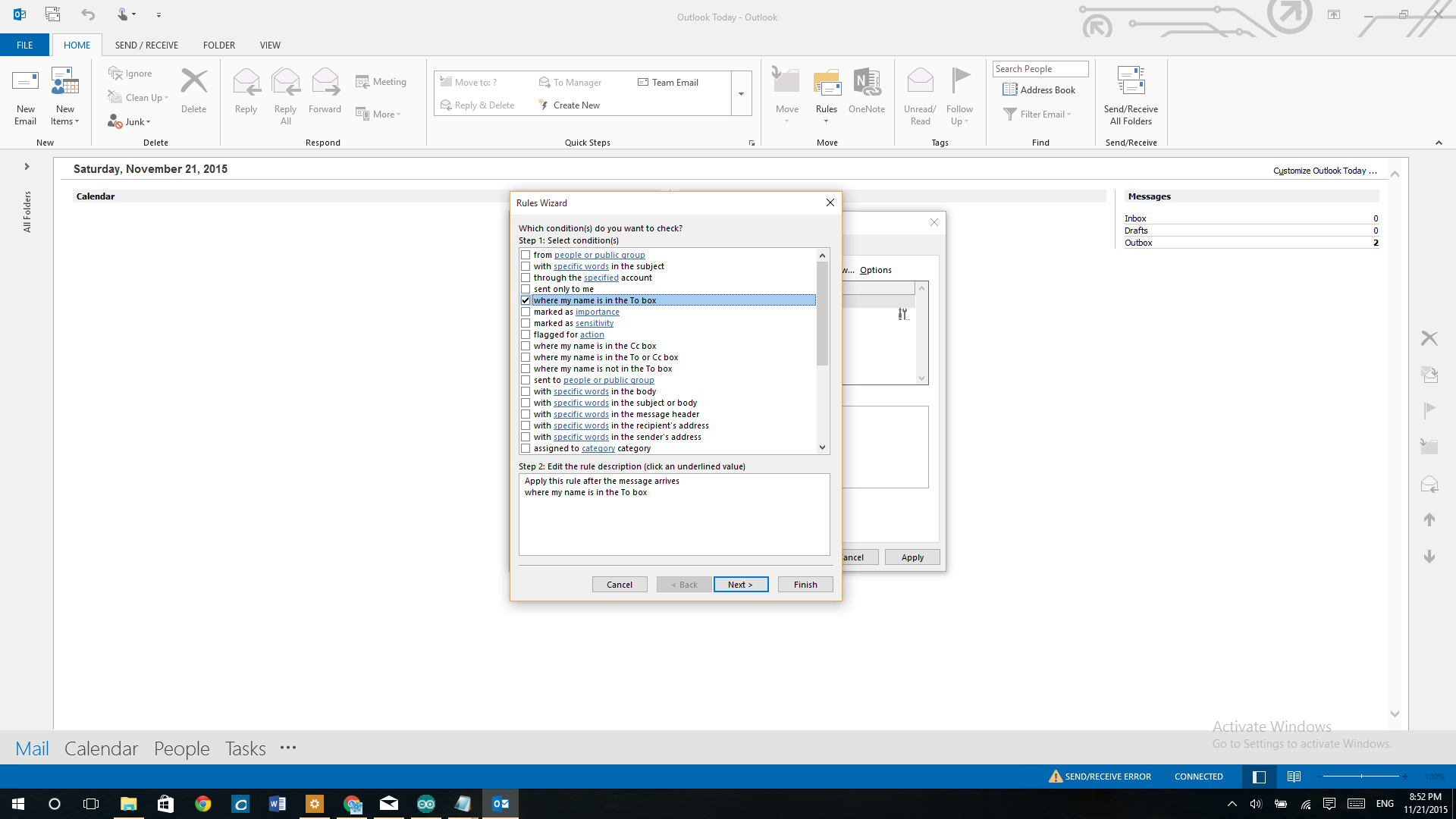Collapse the ribbon with the chevron
Viewport: 1456px width, 819px height.
tap(1438, 143)
